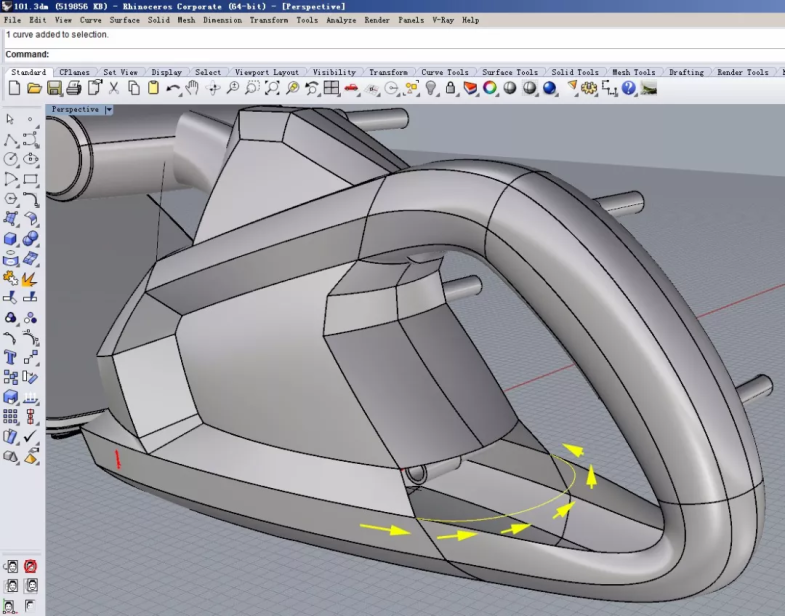Click the blue Render sphere icon
The height and width of the screenshot is (616, 785).
pyautogui.click(x=549, y=88)
